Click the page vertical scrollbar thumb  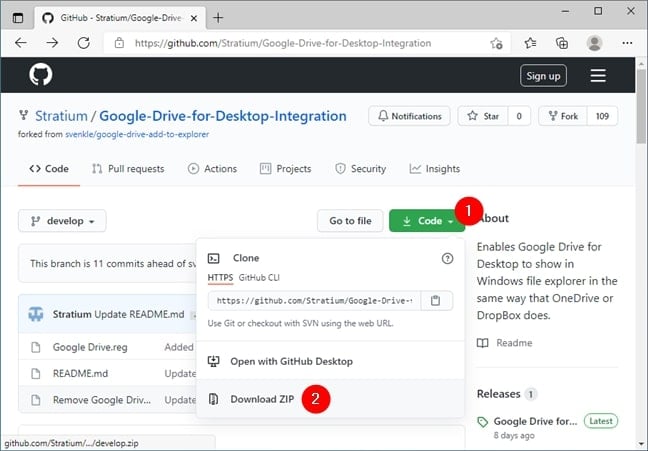(x=641, y=108)
